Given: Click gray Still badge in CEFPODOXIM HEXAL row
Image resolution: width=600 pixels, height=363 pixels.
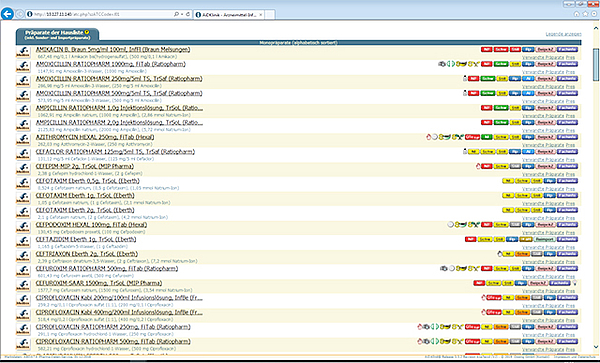Looking at the screenshot, I should tap(515, 225).
